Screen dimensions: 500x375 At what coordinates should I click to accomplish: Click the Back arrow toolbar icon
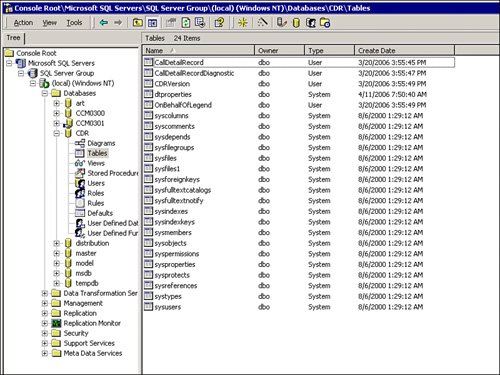point(104,23)
